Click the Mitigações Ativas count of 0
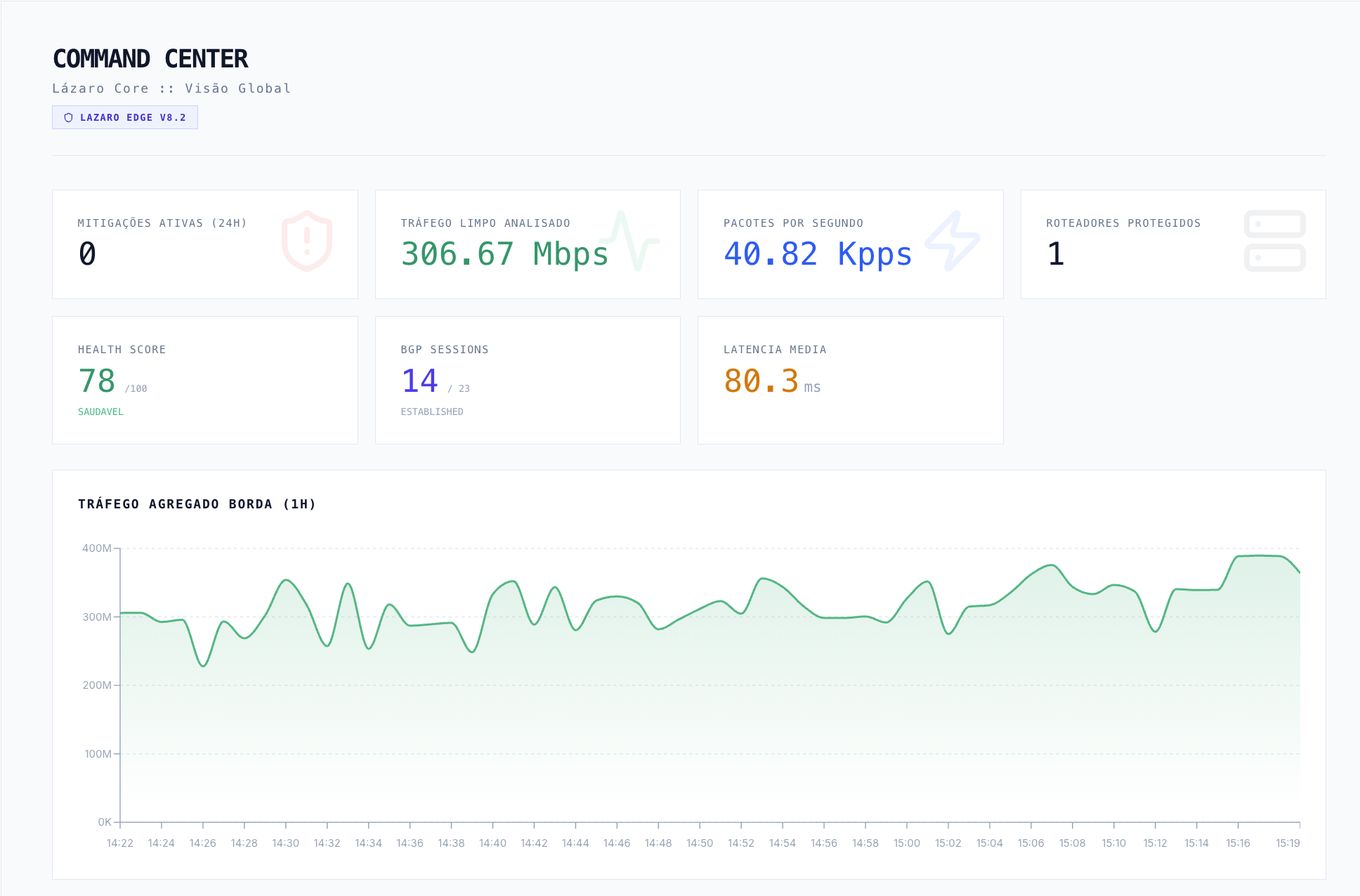This screenshot has width=1360, height=896. 87,254
